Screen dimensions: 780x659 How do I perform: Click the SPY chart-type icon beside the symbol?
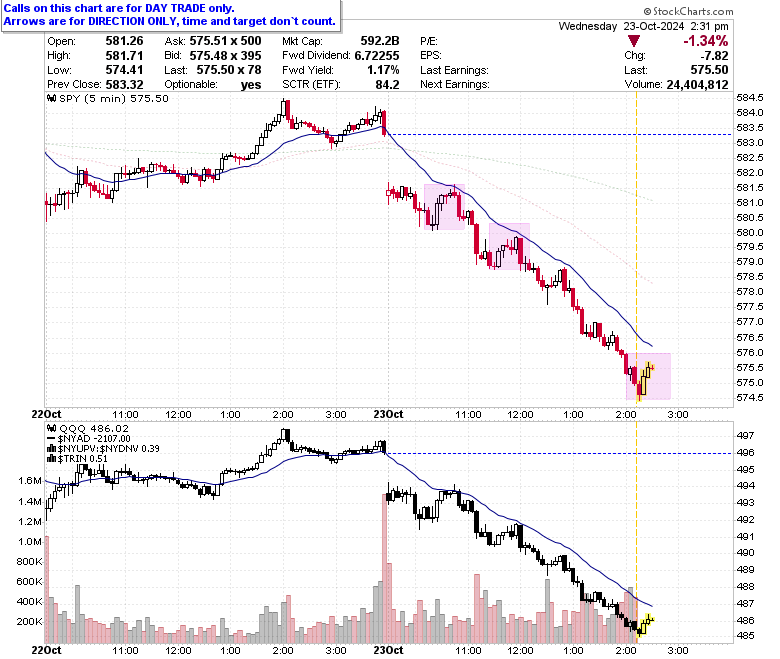coord(52,98)
